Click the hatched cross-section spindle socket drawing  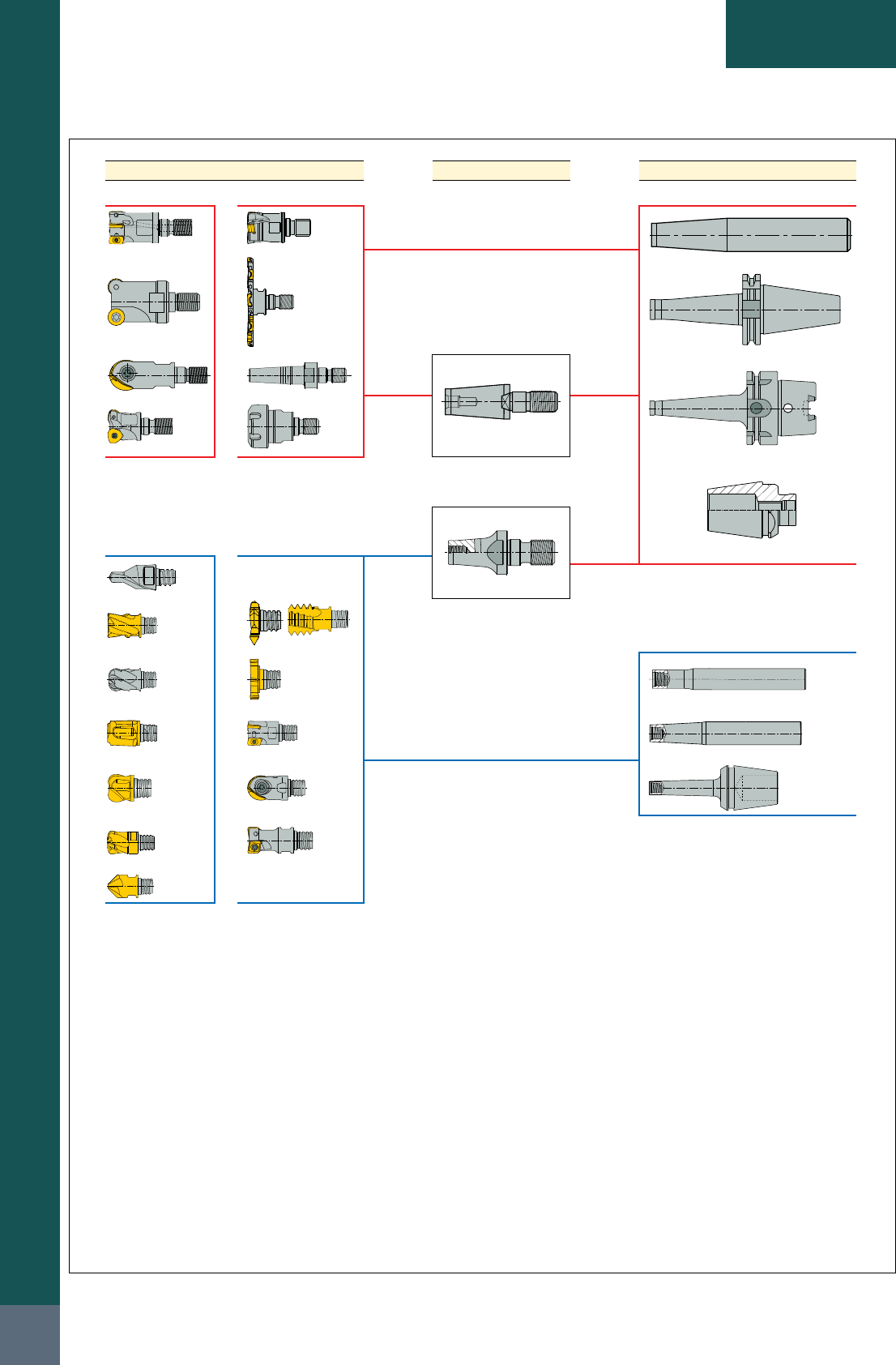point(753,510)
